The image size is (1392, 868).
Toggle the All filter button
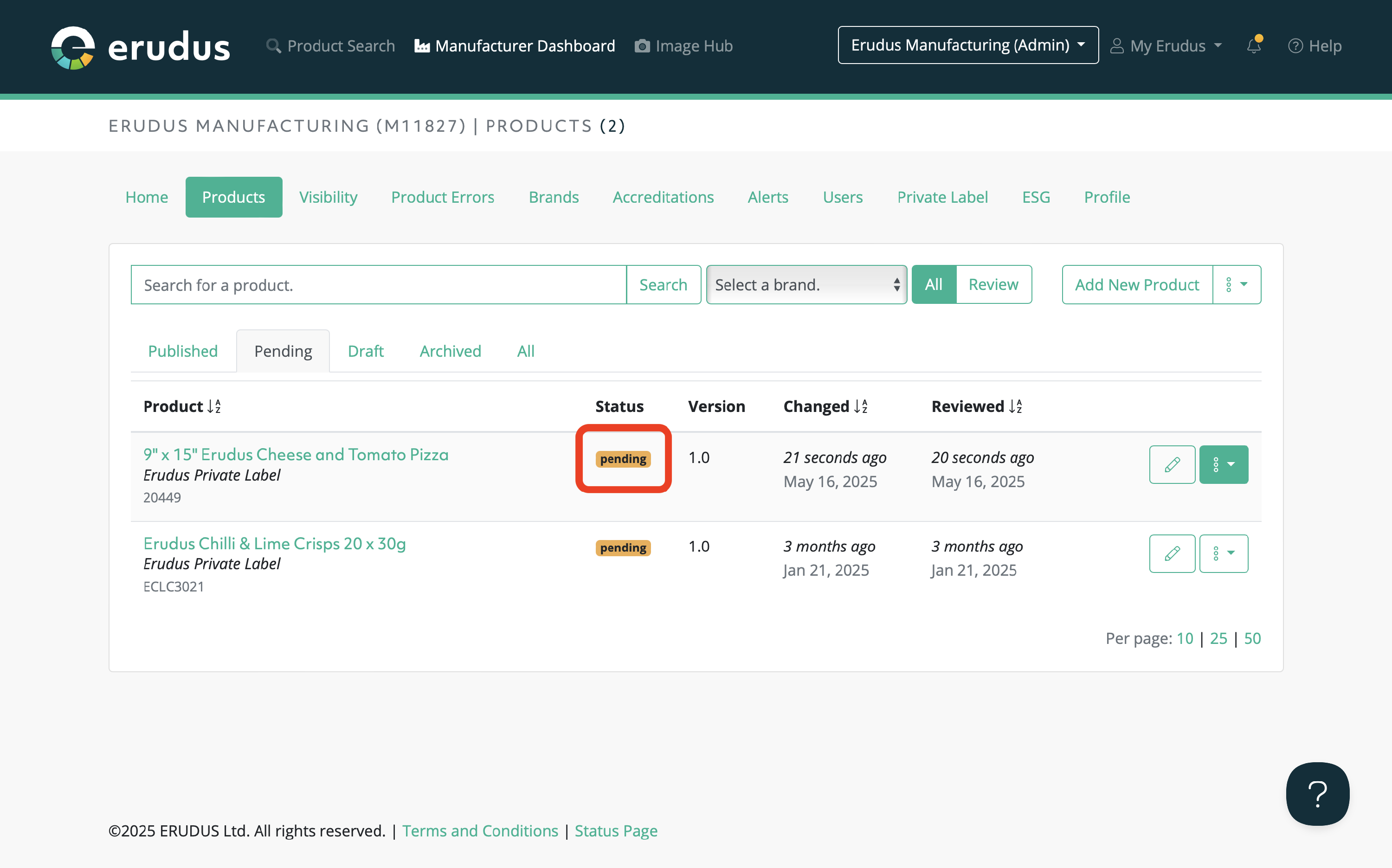tap(934, 285)
